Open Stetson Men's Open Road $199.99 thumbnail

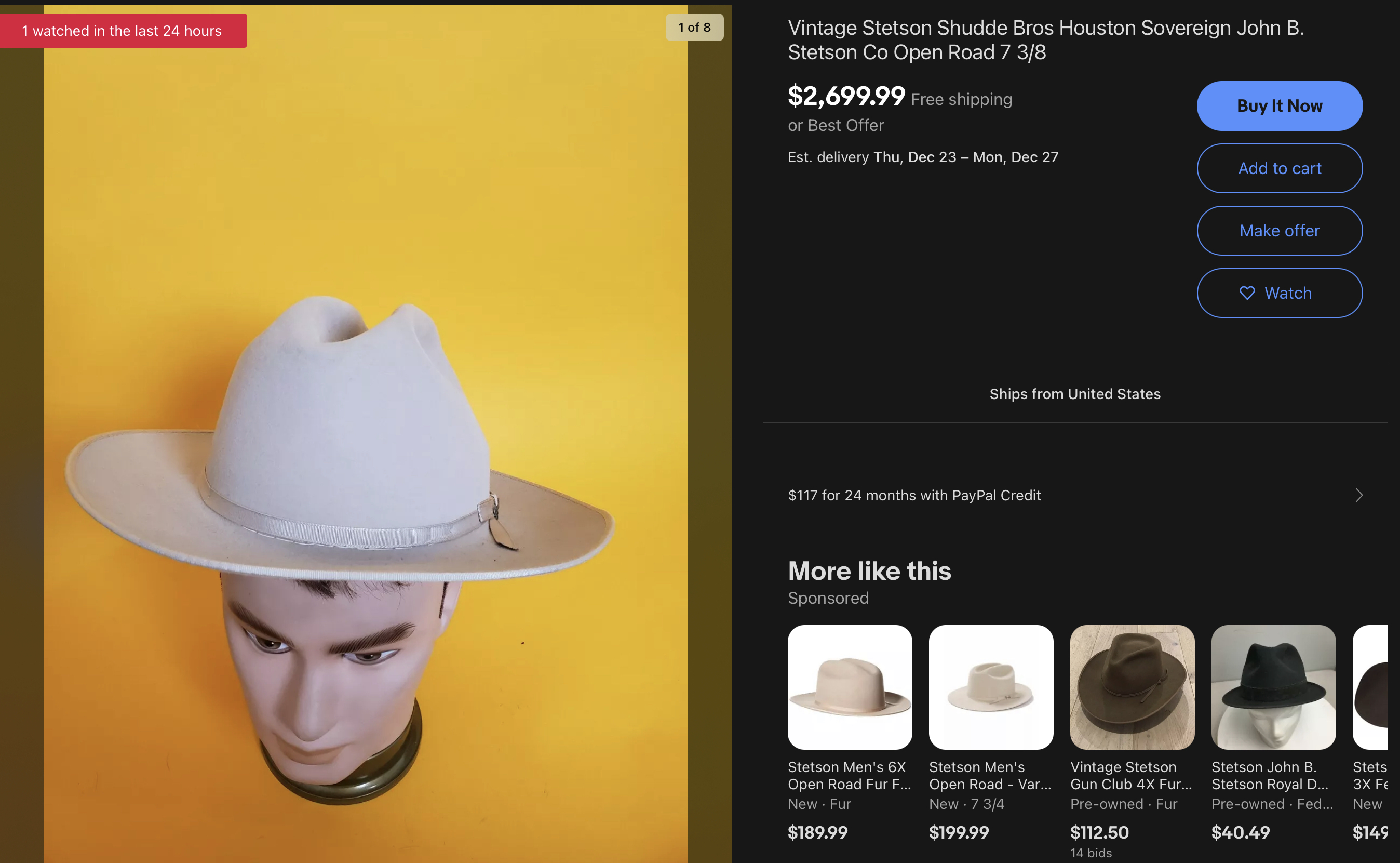point(991,687)
